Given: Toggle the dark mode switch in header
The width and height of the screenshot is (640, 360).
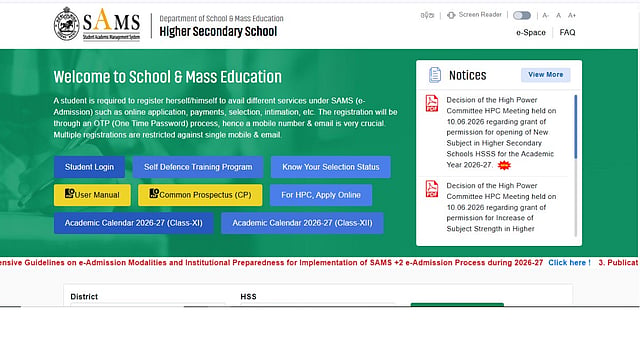Looking at the screenshot, I should 522,16.
